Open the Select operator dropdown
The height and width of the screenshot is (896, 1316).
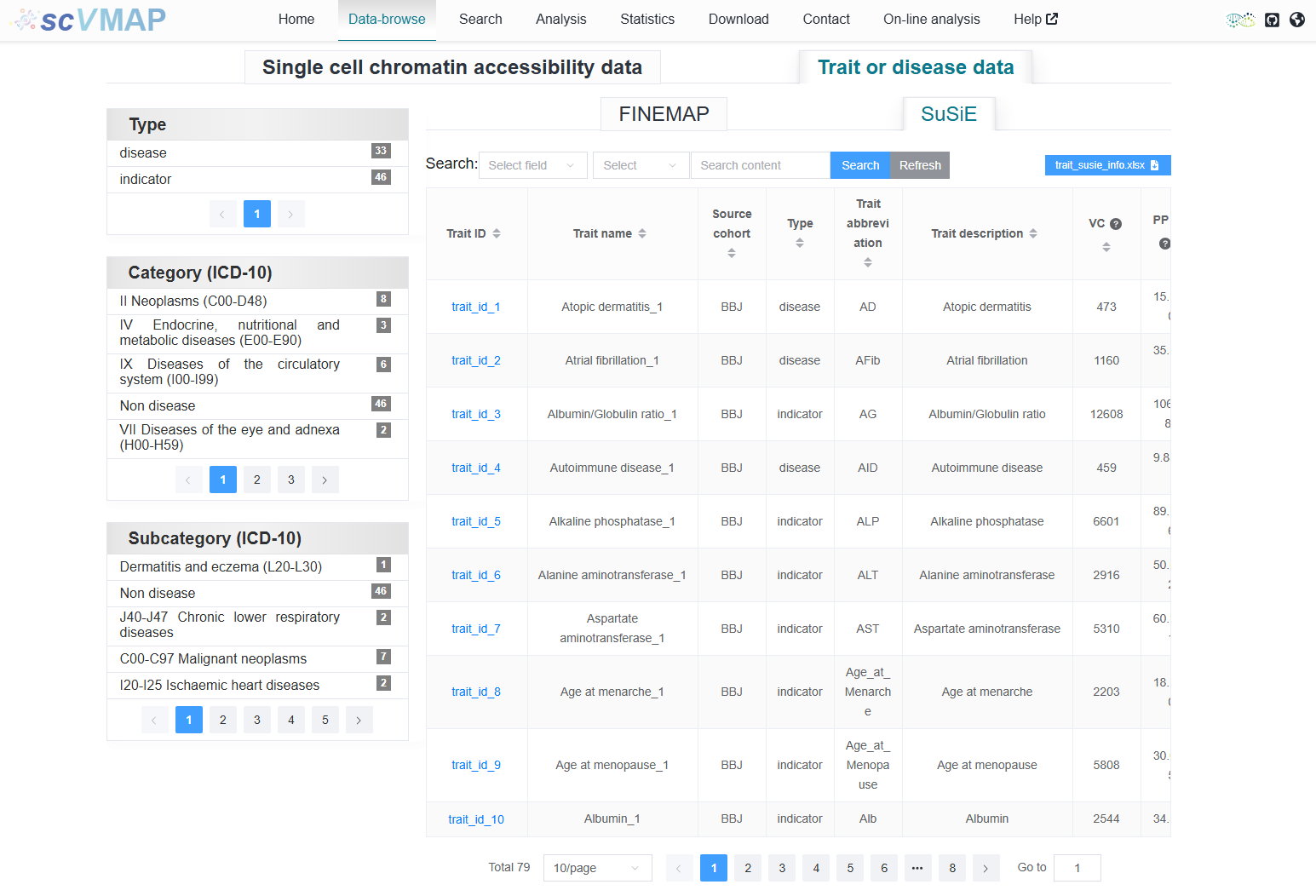tap(641, 165)
